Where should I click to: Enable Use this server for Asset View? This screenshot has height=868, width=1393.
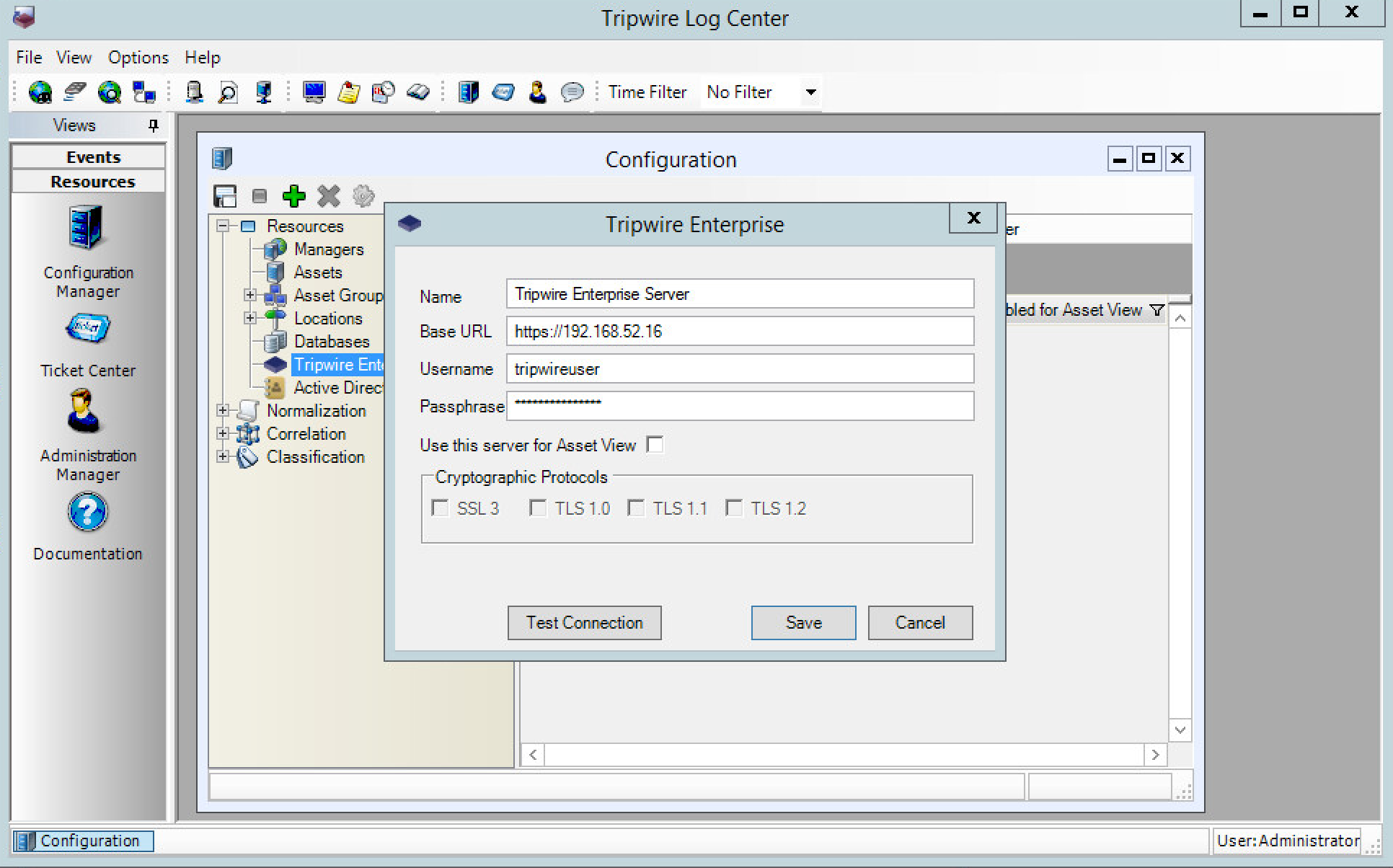tap(655, 445)
